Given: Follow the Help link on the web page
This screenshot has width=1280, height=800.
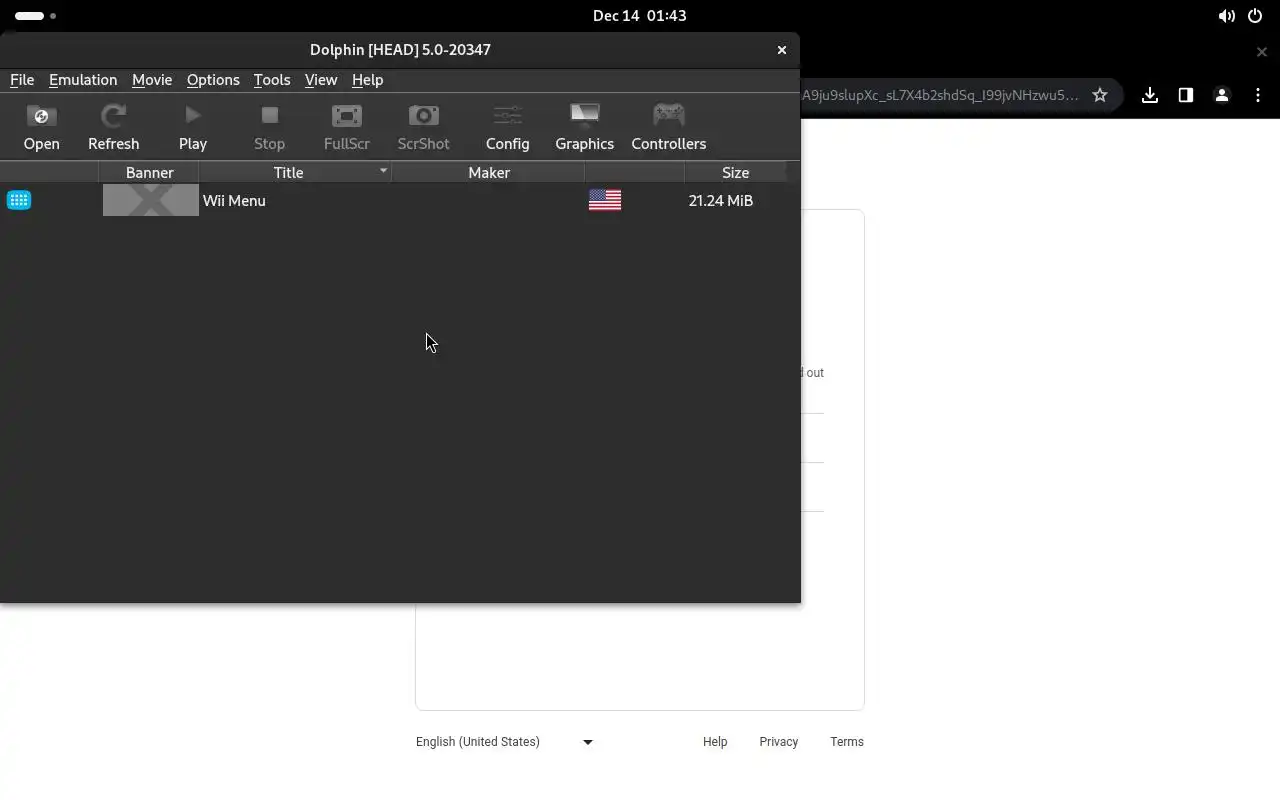Looking at the screenshot, I should click(715, 742).
